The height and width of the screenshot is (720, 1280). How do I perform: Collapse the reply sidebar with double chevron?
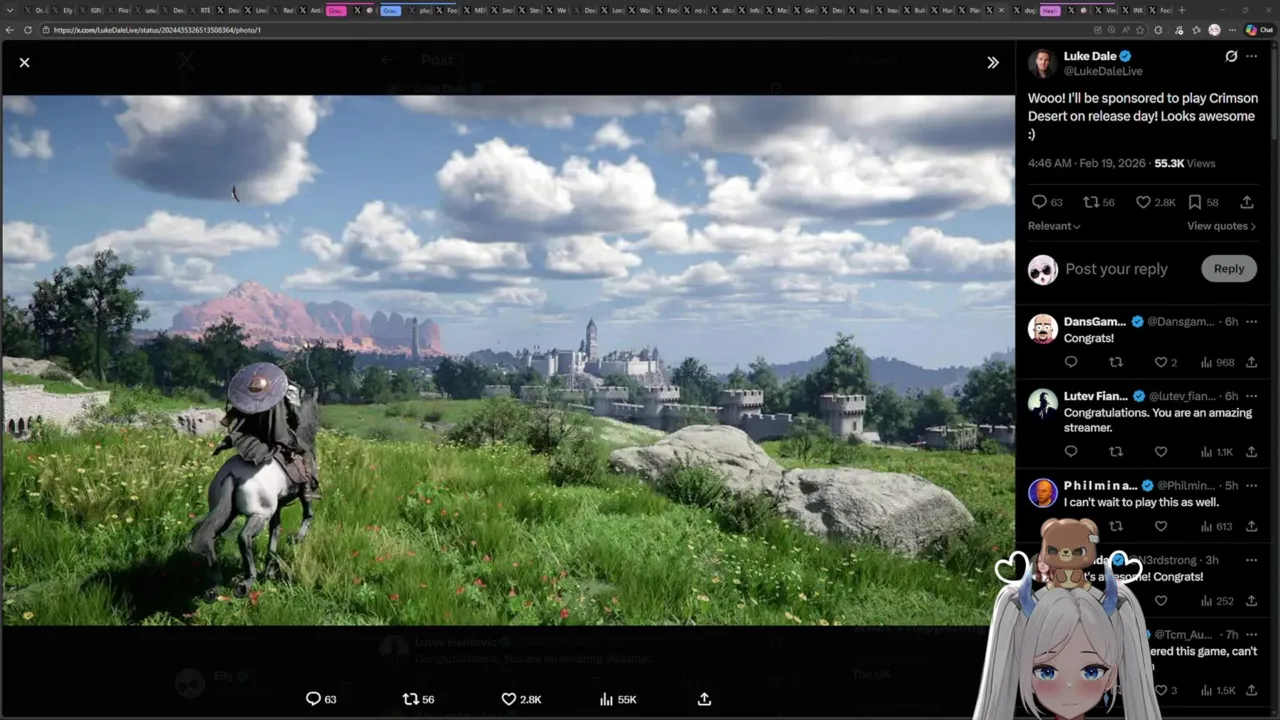pos(993,62)
